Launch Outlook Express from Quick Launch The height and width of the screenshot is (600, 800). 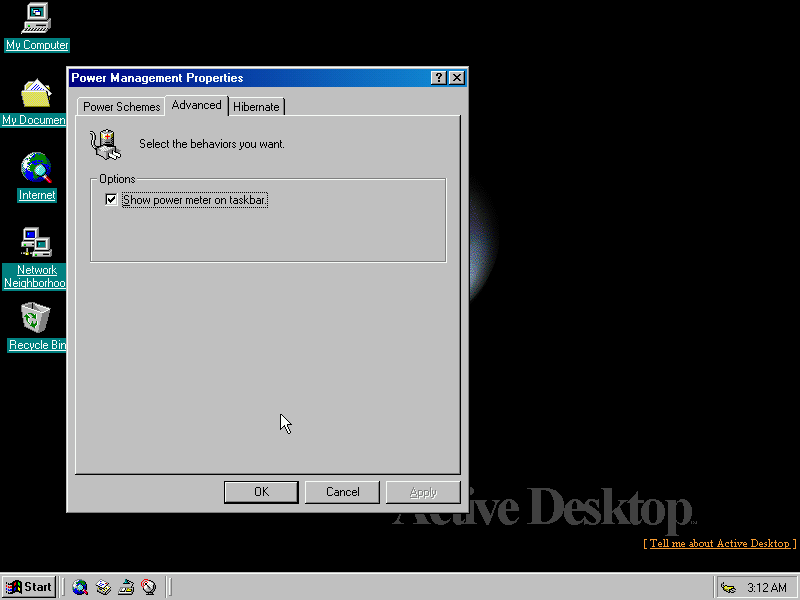(103, 587)
